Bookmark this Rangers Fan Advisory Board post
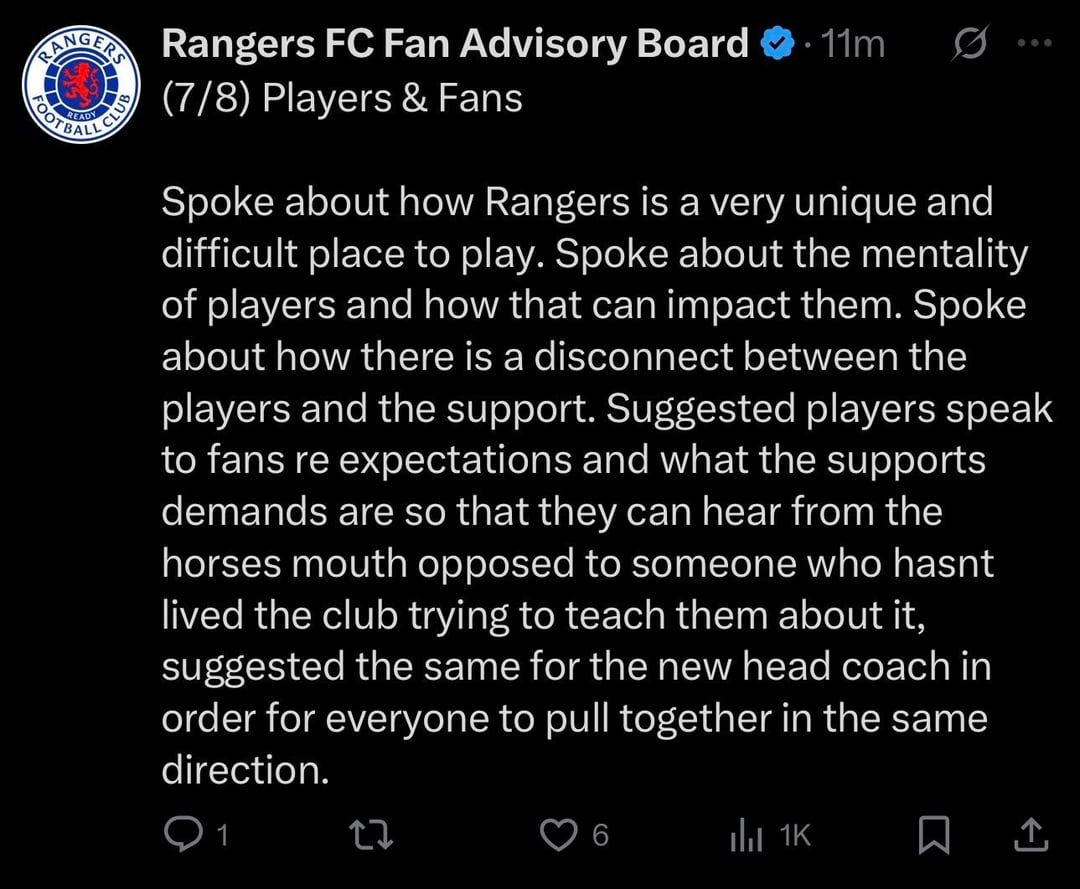Screen dimensions: 1080x889 click(x=934, y=835)
